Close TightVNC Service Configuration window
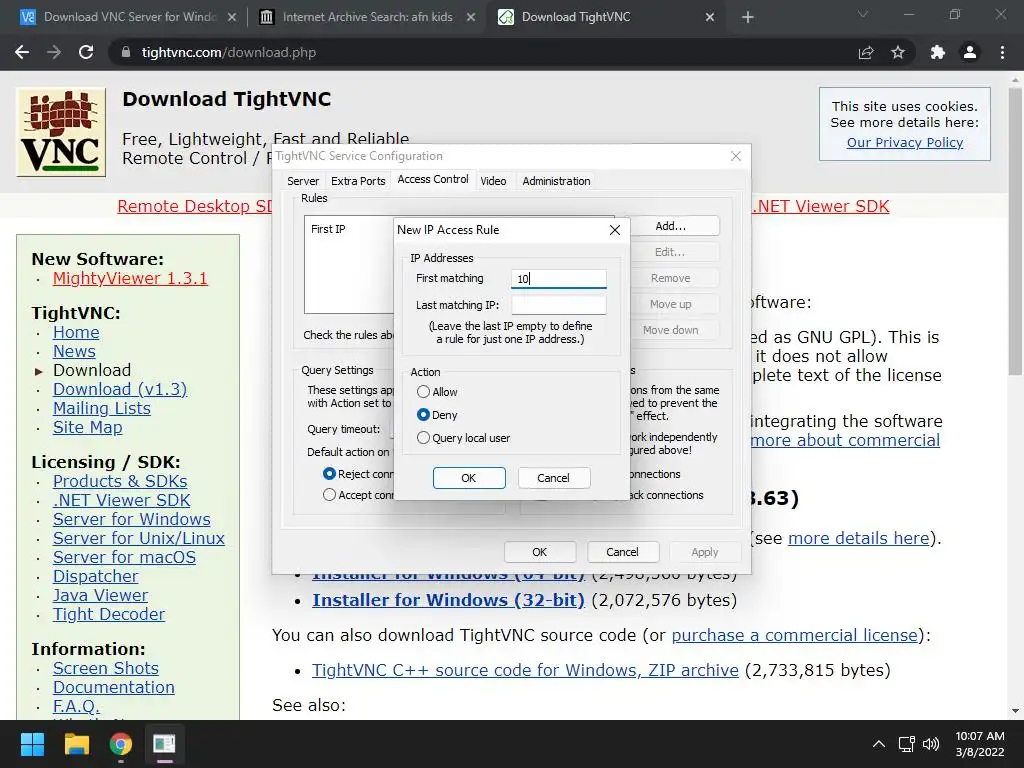Screen dimensions: 1024x768 pyautogui.click(x=736, y=156)
